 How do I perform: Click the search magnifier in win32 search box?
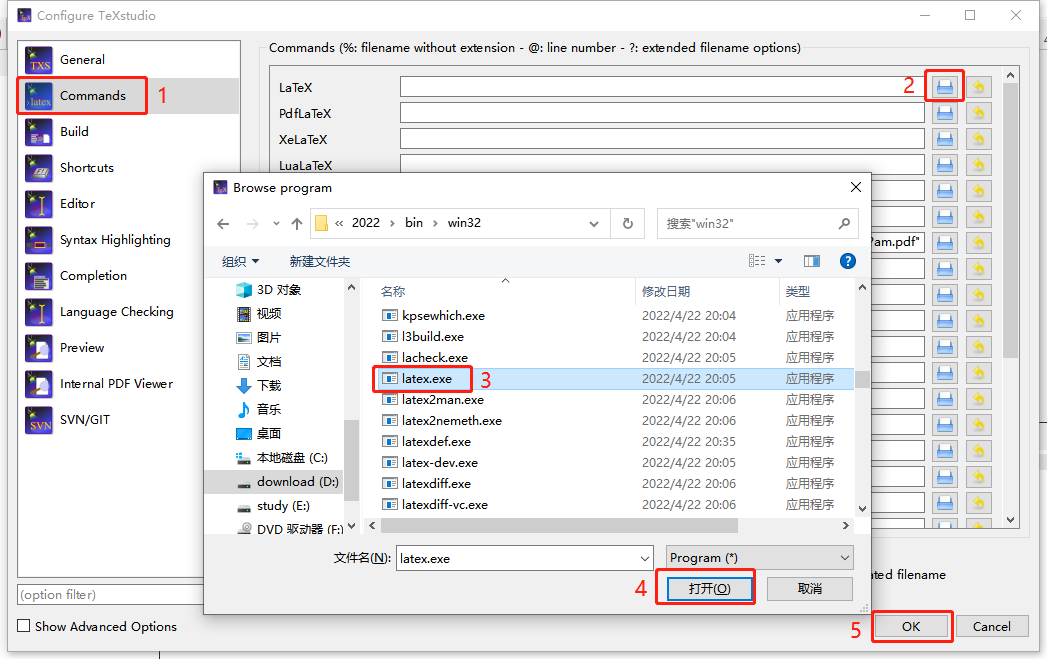pos(844,224)
